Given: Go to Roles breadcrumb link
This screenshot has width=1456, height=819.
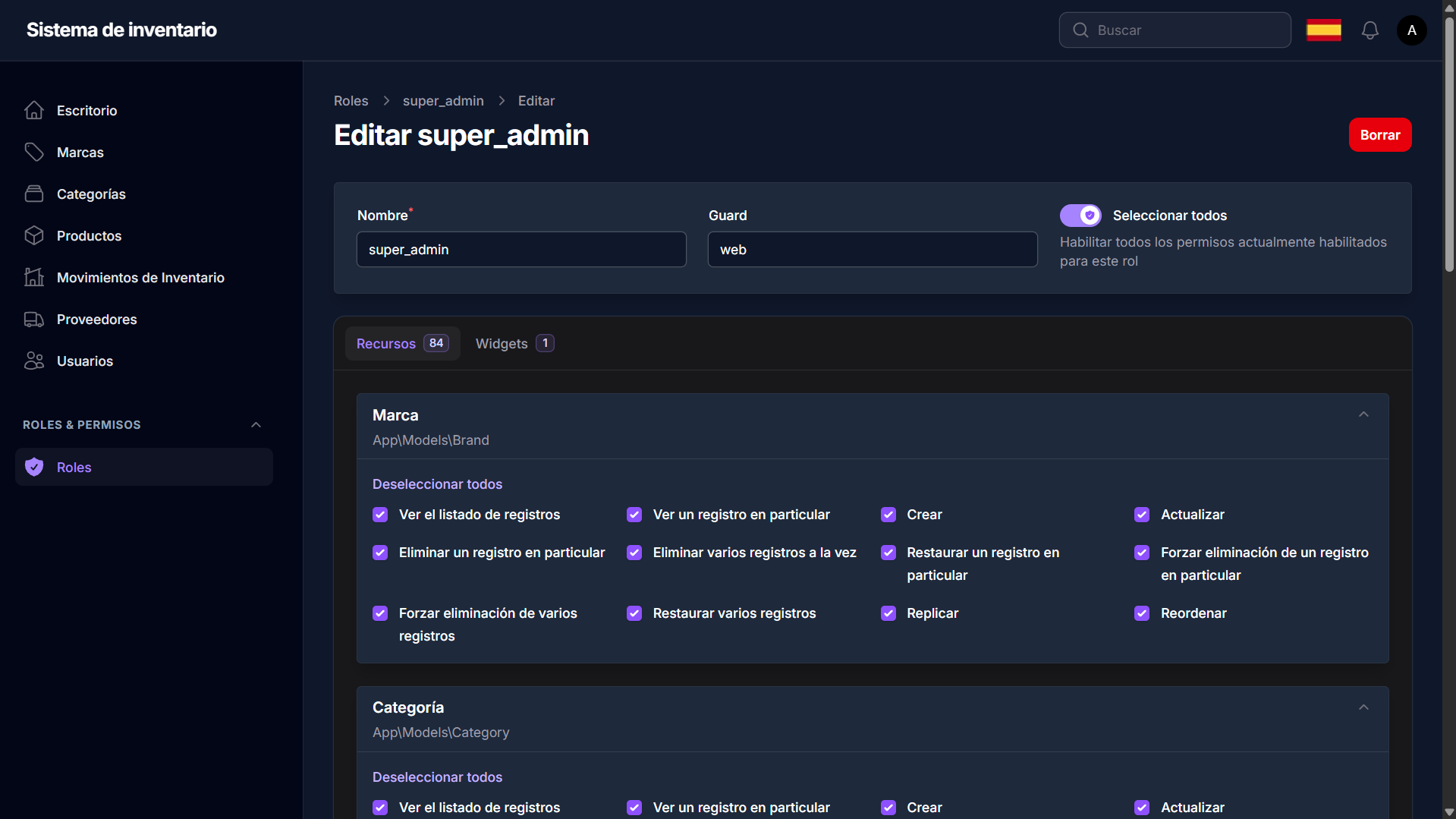Looking at the screenshot, I should 351,101.
